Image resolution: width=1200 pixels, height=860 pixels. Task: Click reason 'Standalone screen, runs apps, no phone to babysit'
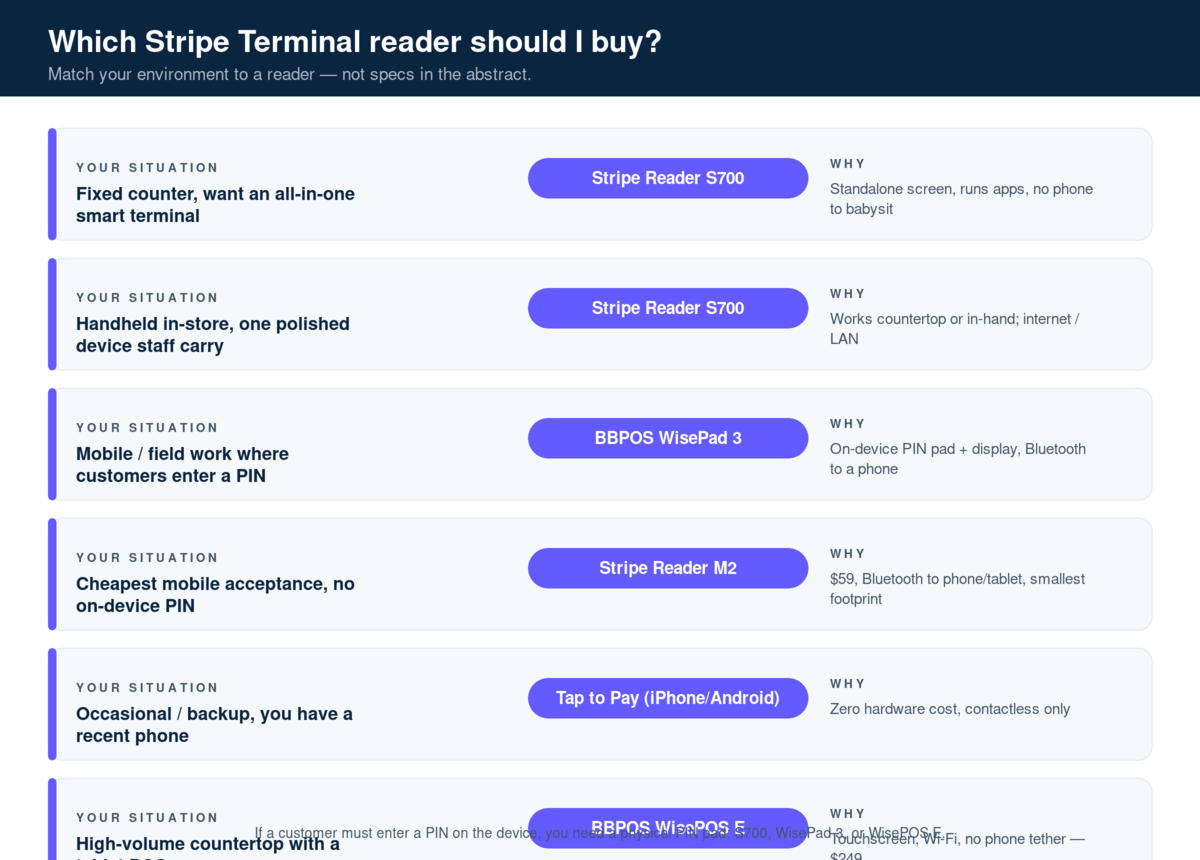point(961,199)
